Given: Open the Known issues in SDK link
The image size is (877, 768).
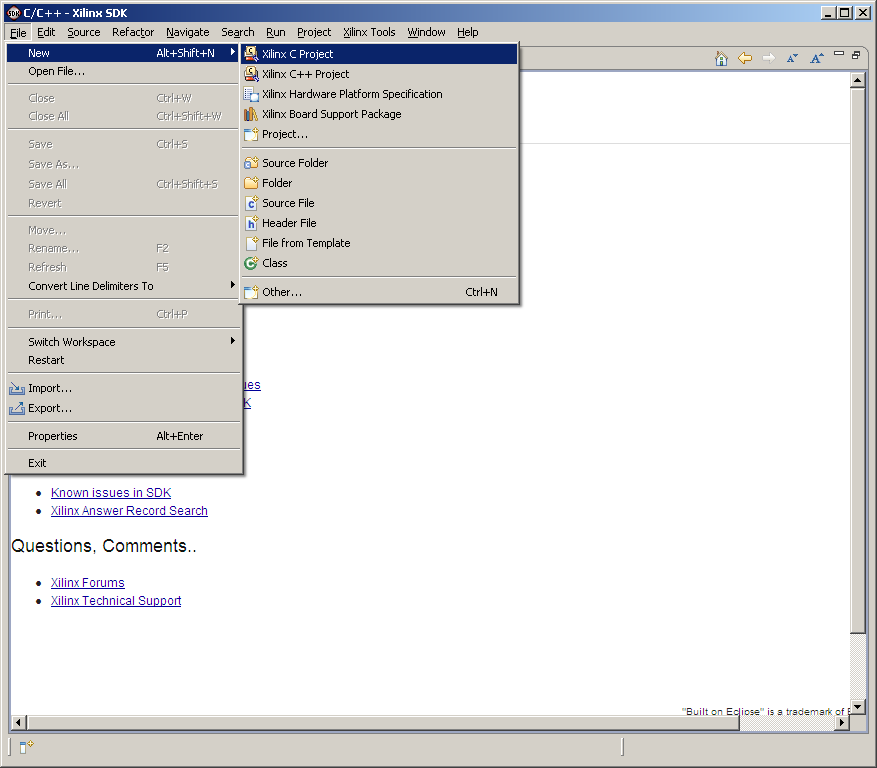Looking at the screenshot, I should point(111,493).
